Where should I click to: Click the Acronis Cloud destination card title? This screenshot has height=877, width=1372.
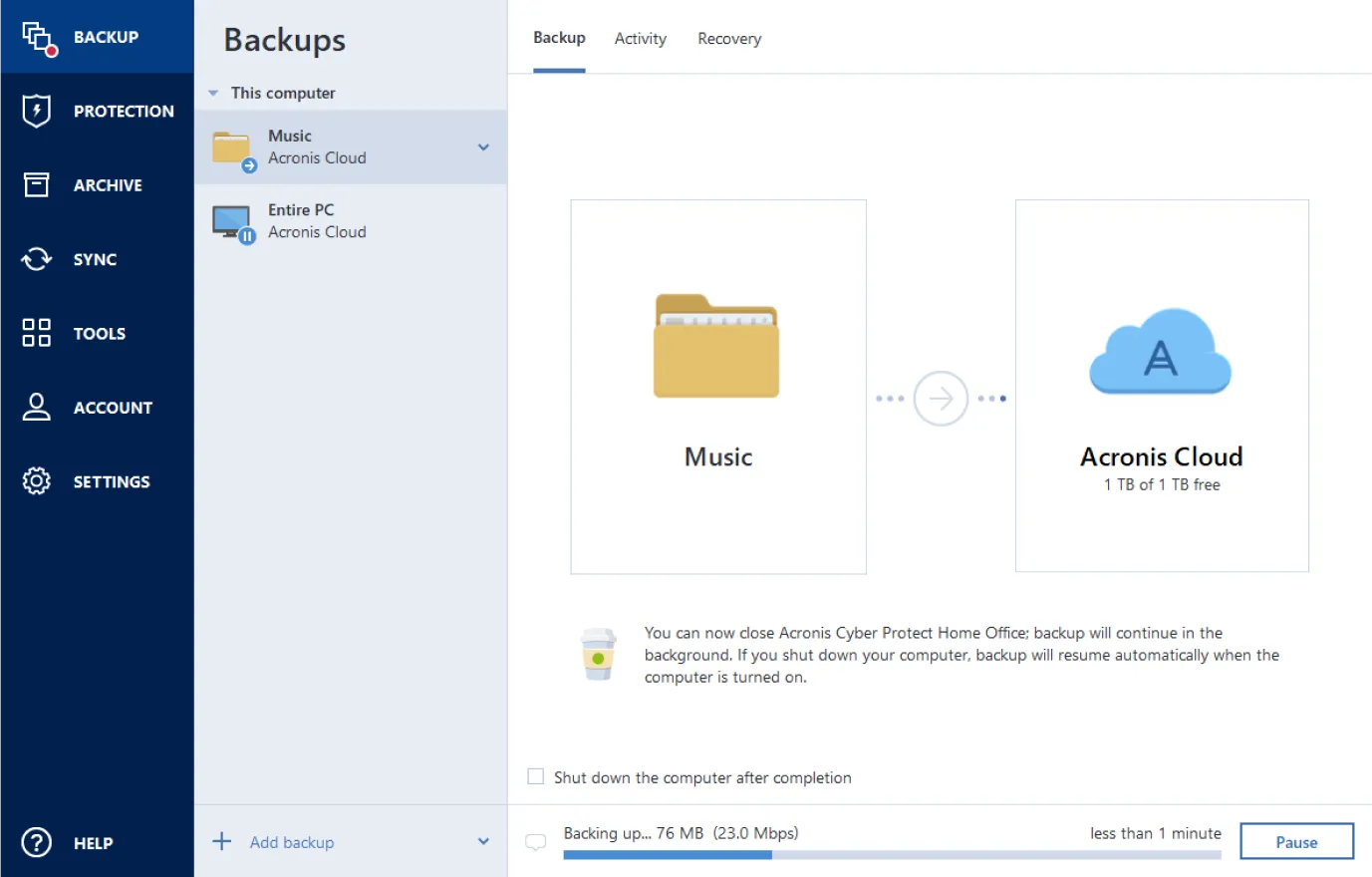pos(1162,456)
